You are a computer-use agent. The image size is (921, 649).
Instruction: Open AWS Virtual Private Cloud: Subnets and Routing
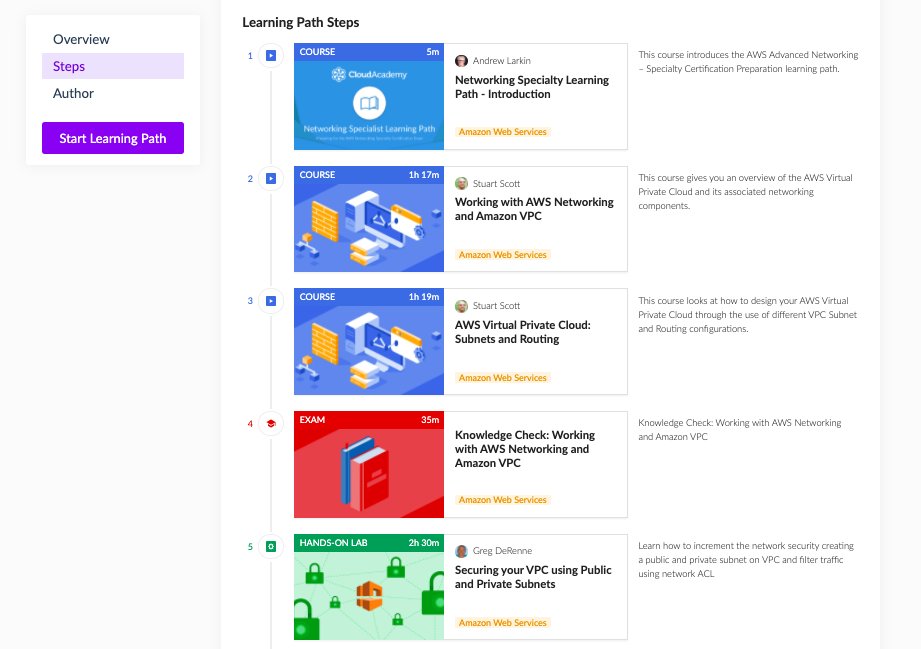coord(522,332)
